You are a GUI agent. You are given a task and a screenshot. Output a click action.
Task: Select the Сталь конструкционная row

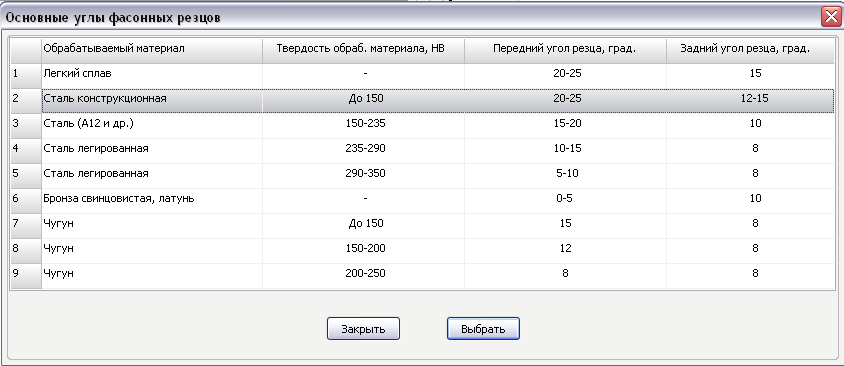pos(438,100)
